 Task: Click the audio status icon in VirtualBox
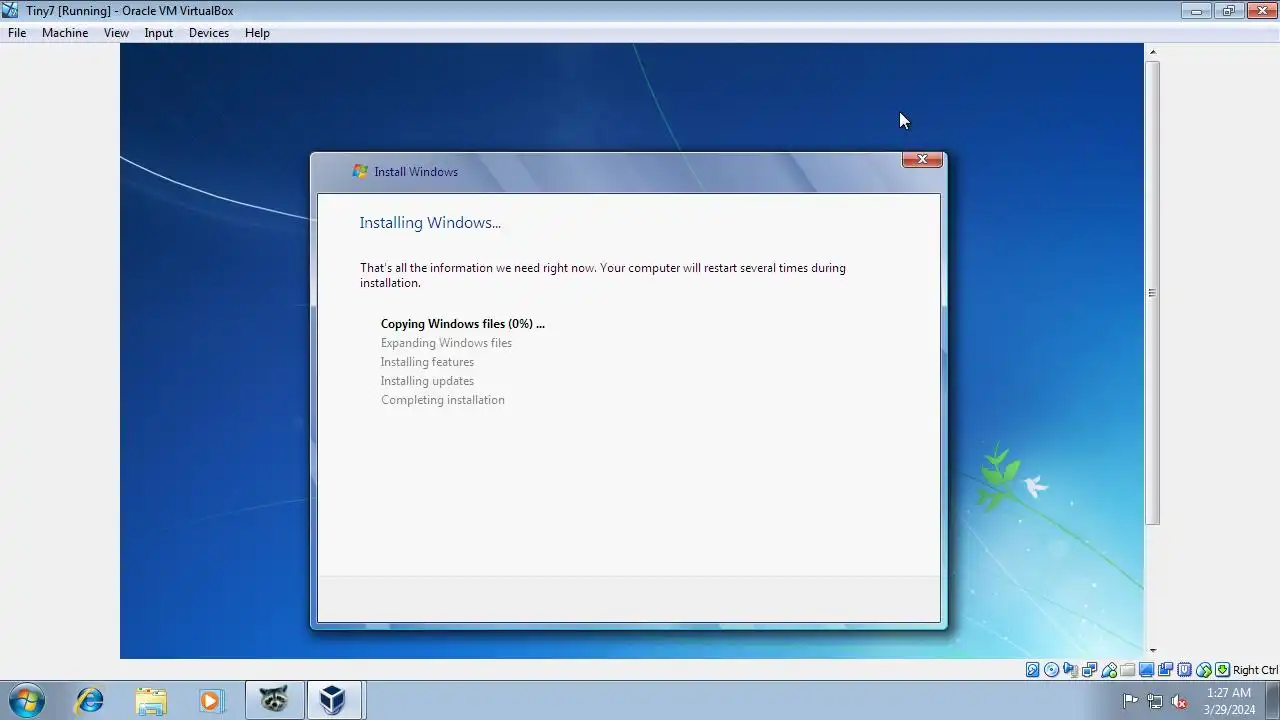point(1070,670)
